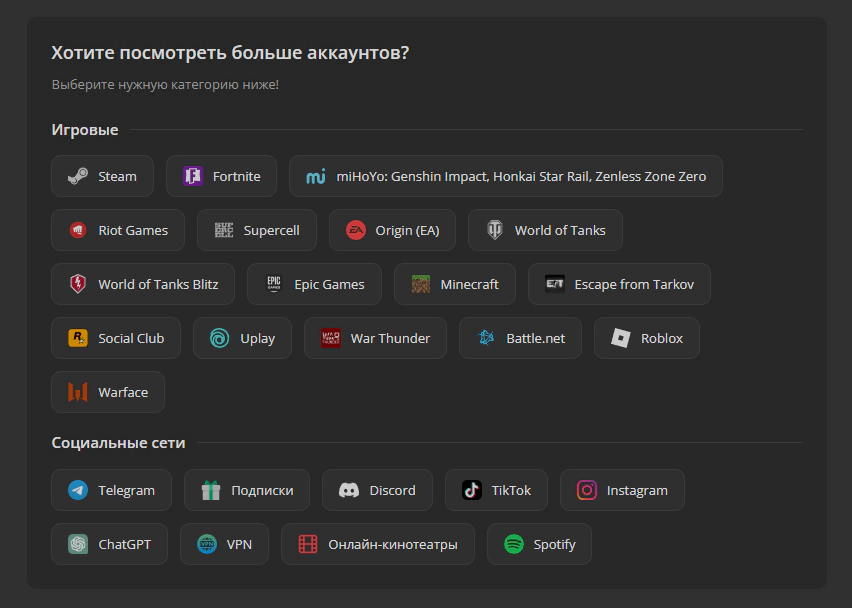The image size is (852, 608).
Task: Click the miHoYo logo icon
Action: 316,176
